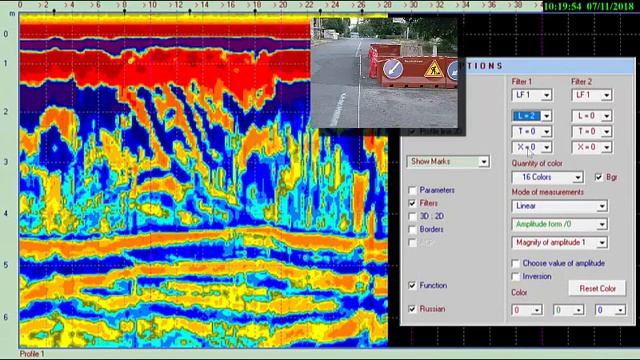The width and height of the screenshot is (640, 360).
Task: Click the time and date readout
Action: (x=589, y=7)
